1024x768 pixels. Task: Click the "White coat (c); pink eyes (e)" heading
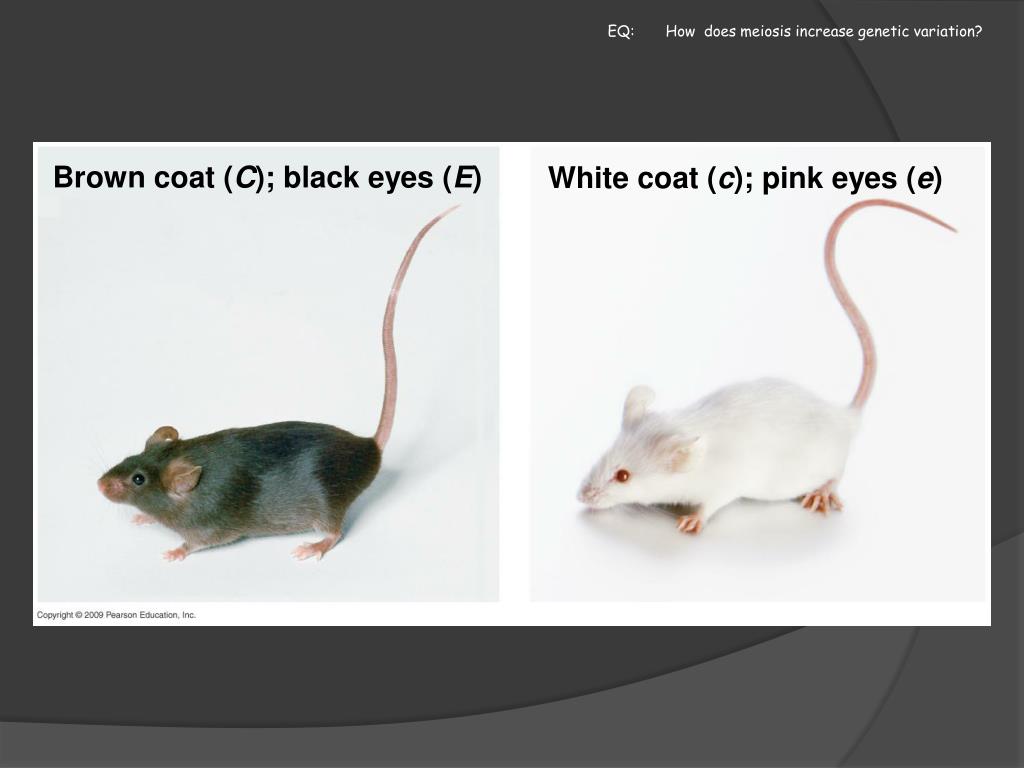point(745,178)
